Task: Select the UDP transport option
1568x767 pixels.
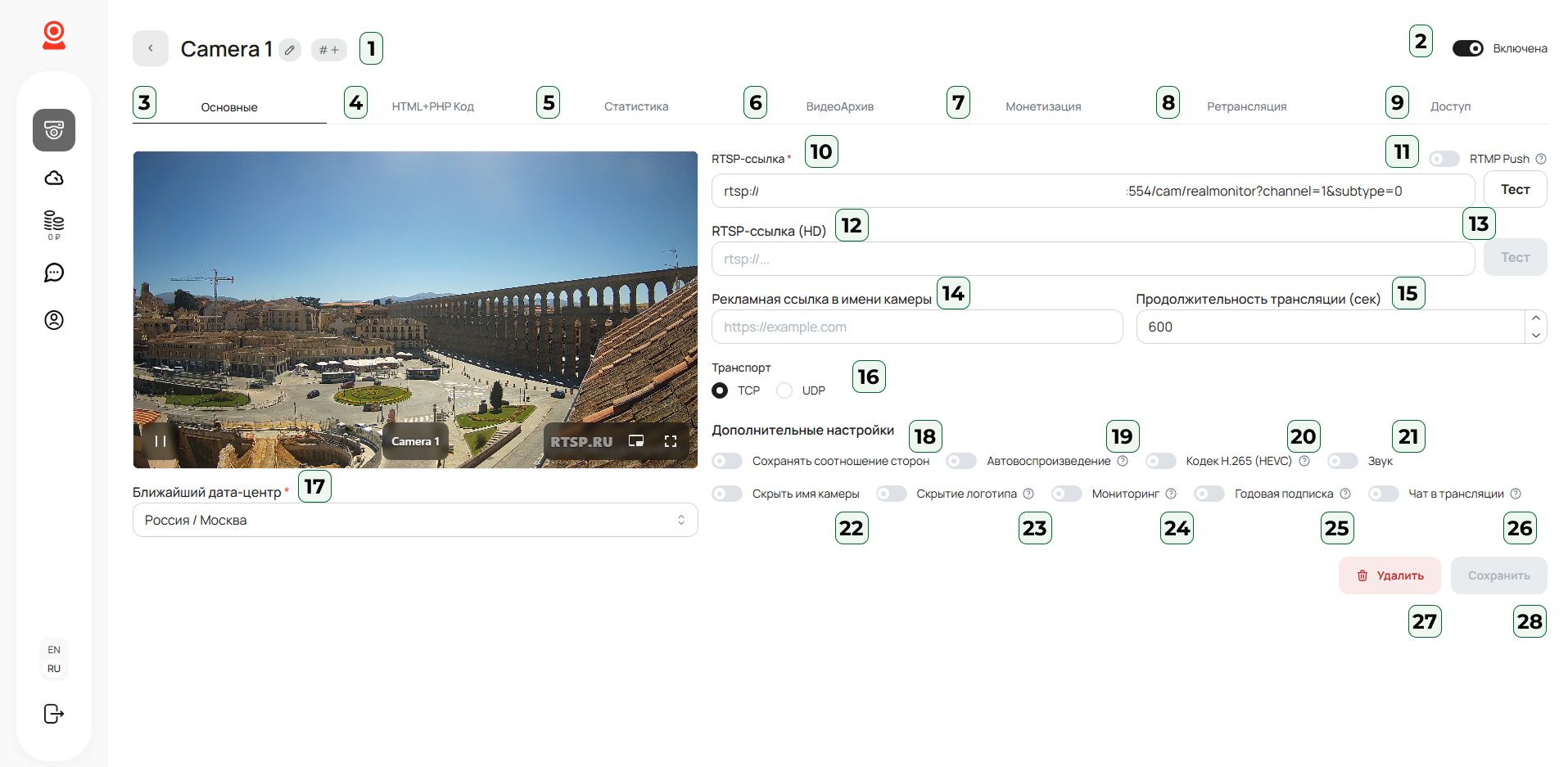Action: coord(784,390)
